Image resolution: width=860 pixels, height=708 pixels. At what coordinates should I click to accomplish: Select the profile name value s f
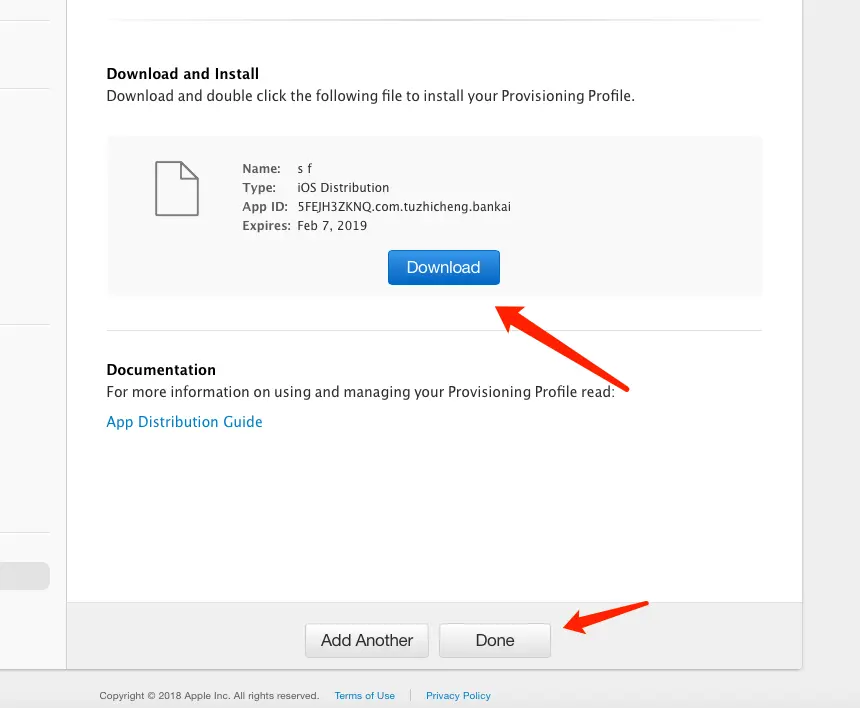coord(304,168)
